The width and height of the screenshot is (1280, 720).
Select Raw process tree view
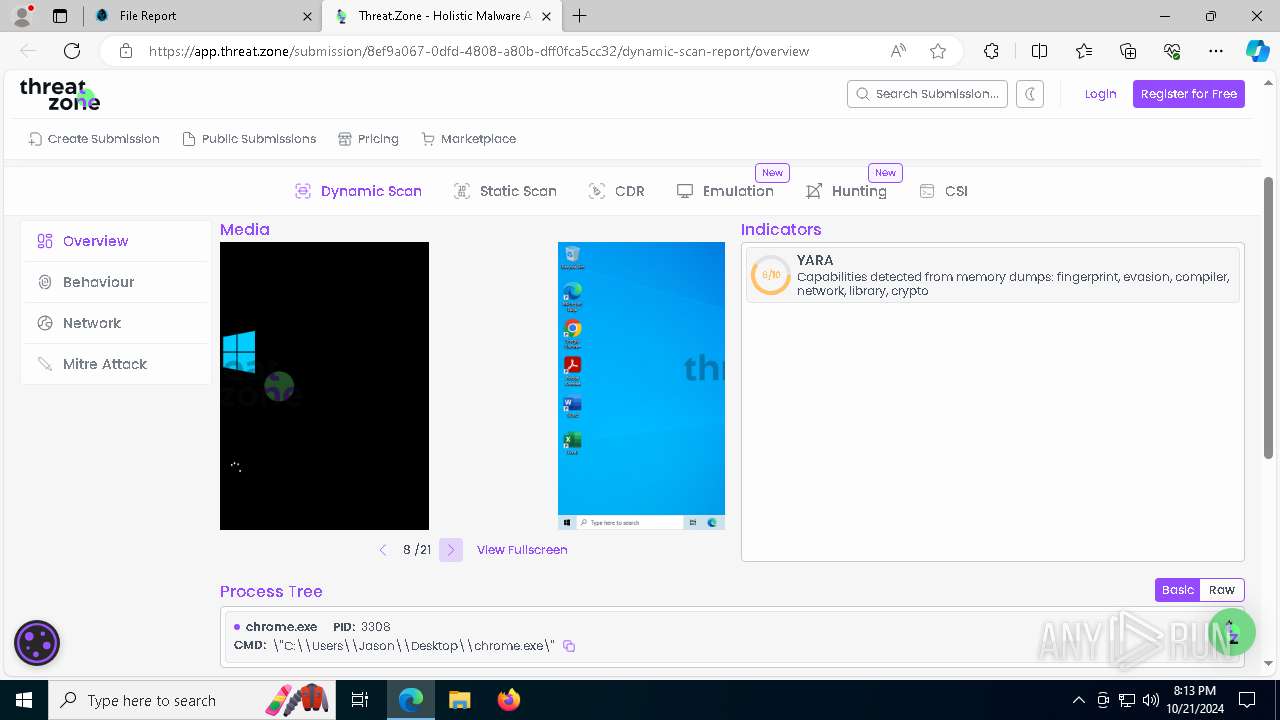point(1222,590)
